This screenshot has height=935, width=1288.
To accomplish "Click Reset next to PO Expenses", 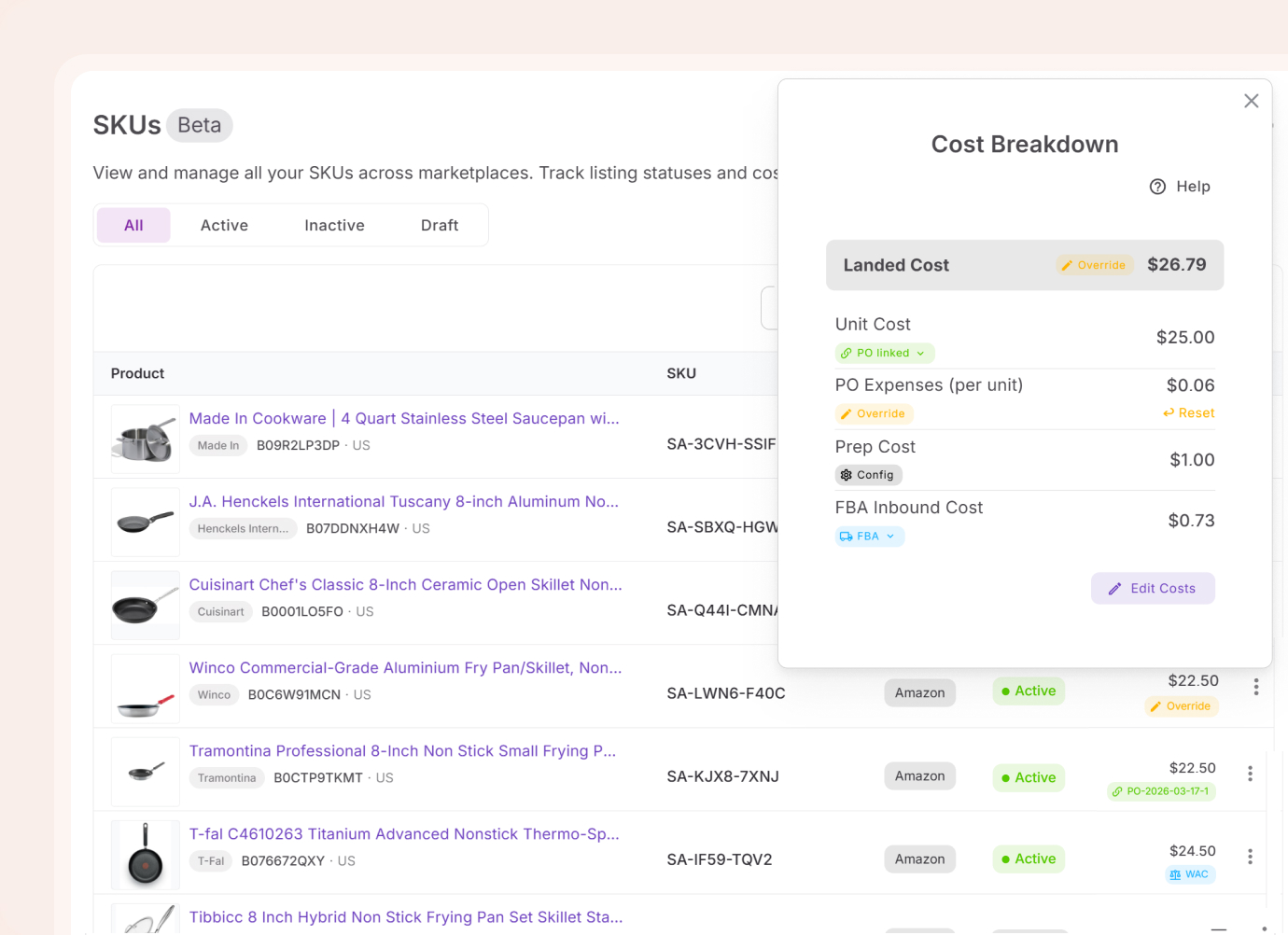I will coord(1187,413).
